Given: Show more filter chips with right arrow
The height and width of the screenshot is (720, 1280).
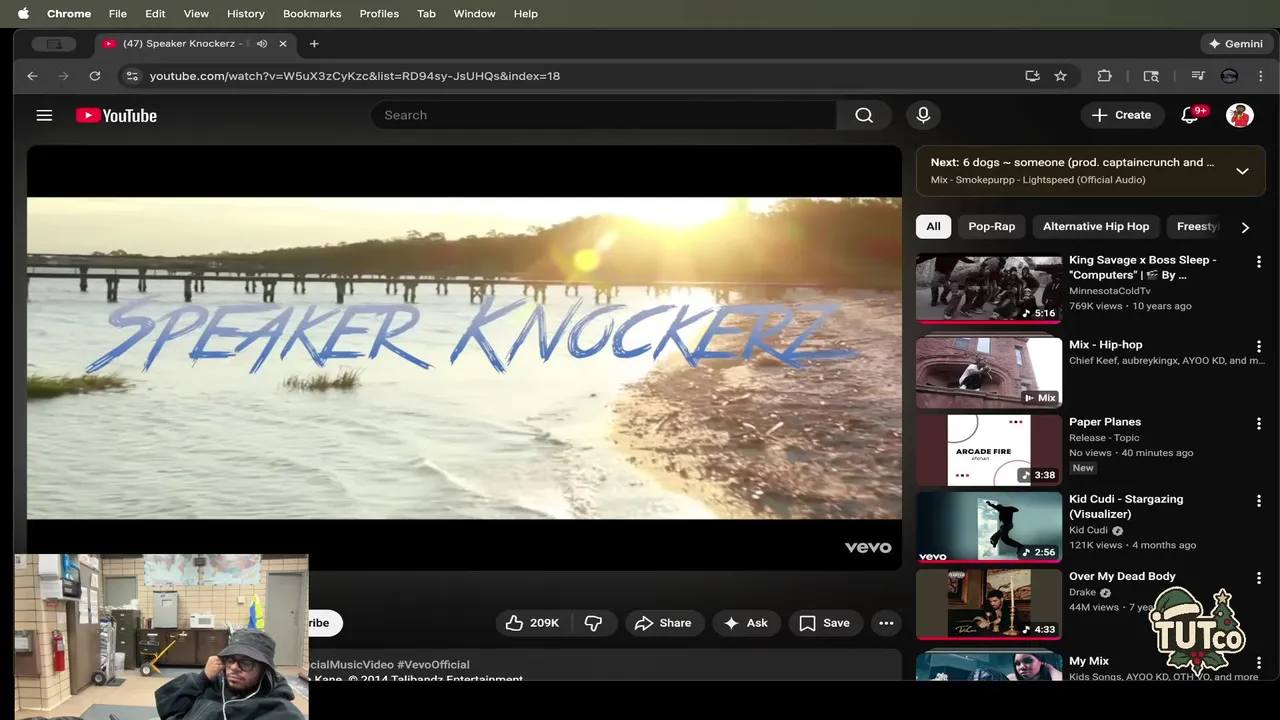Looking at the screenshot, I should 1245,227.
